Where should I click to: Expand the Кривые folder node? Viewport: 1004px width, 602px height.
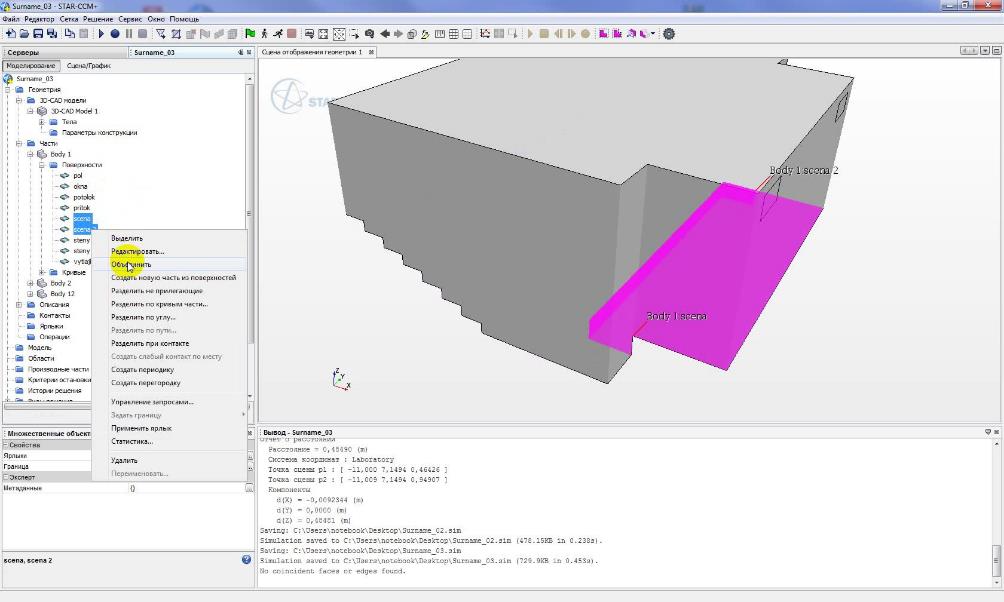tap(42, 272)
